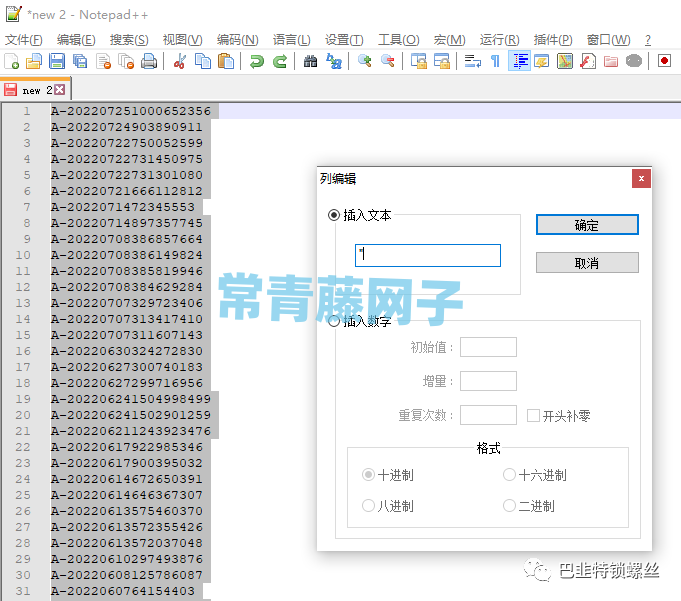This screenshot has height=601, width=681.
Task: Open the 编码(N) menu
Action: coord(238,40)
